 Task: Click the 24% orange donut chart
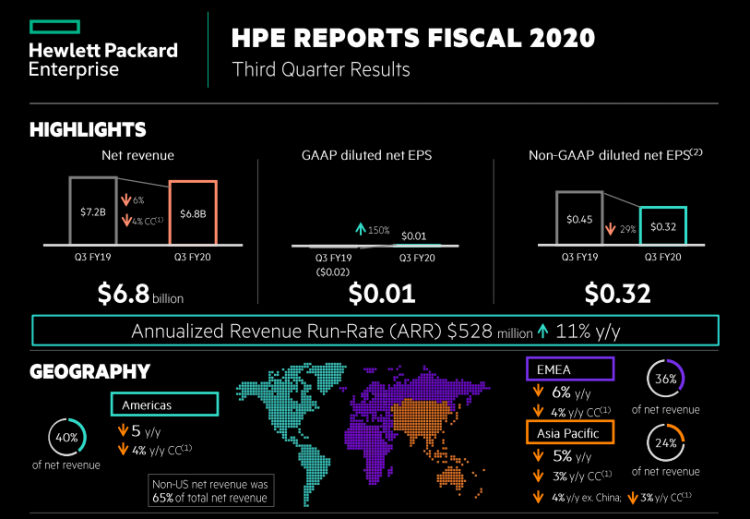tap(665, 443)
